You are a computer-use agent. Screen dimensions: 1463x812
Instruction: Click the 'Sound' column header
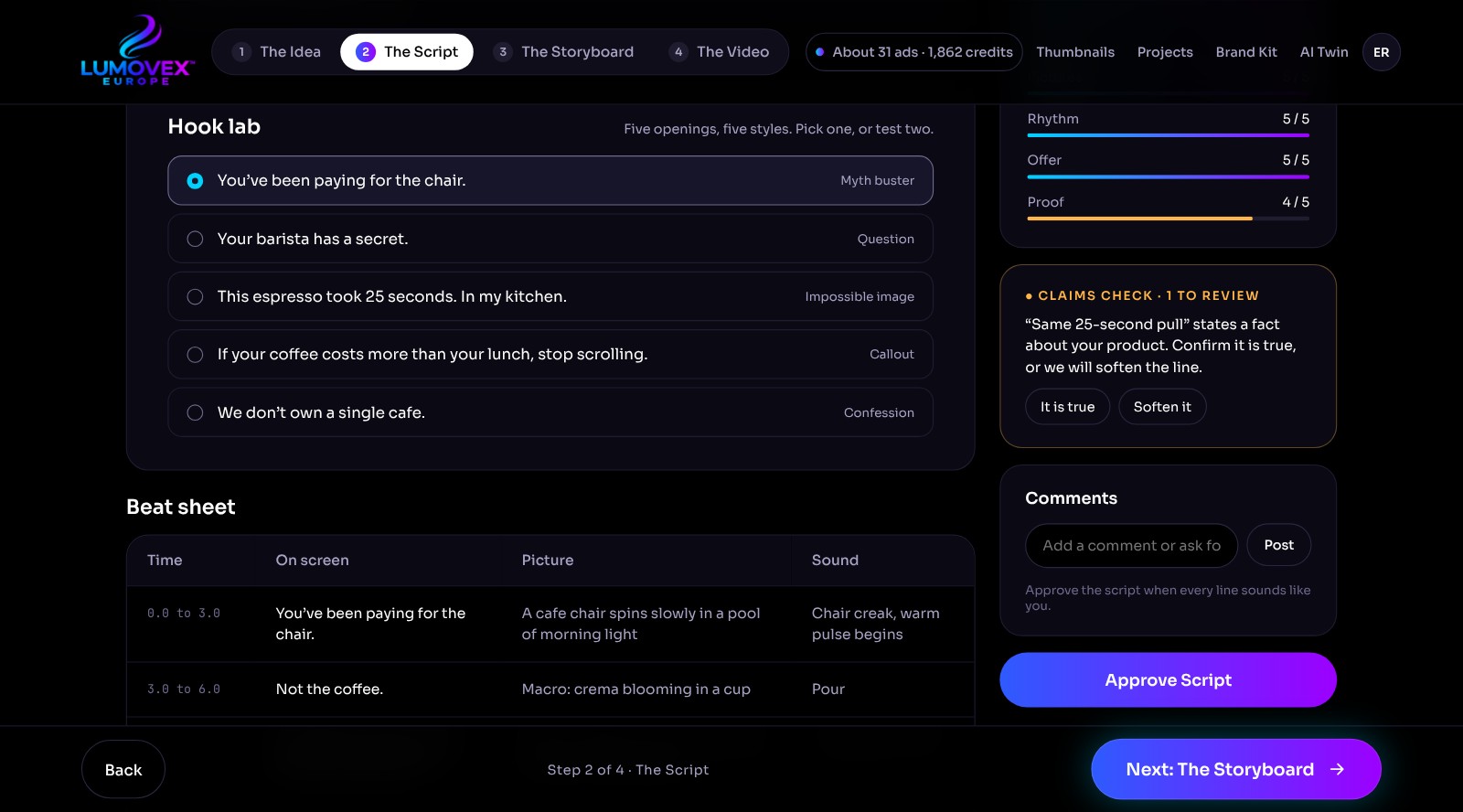click(835, 560)
